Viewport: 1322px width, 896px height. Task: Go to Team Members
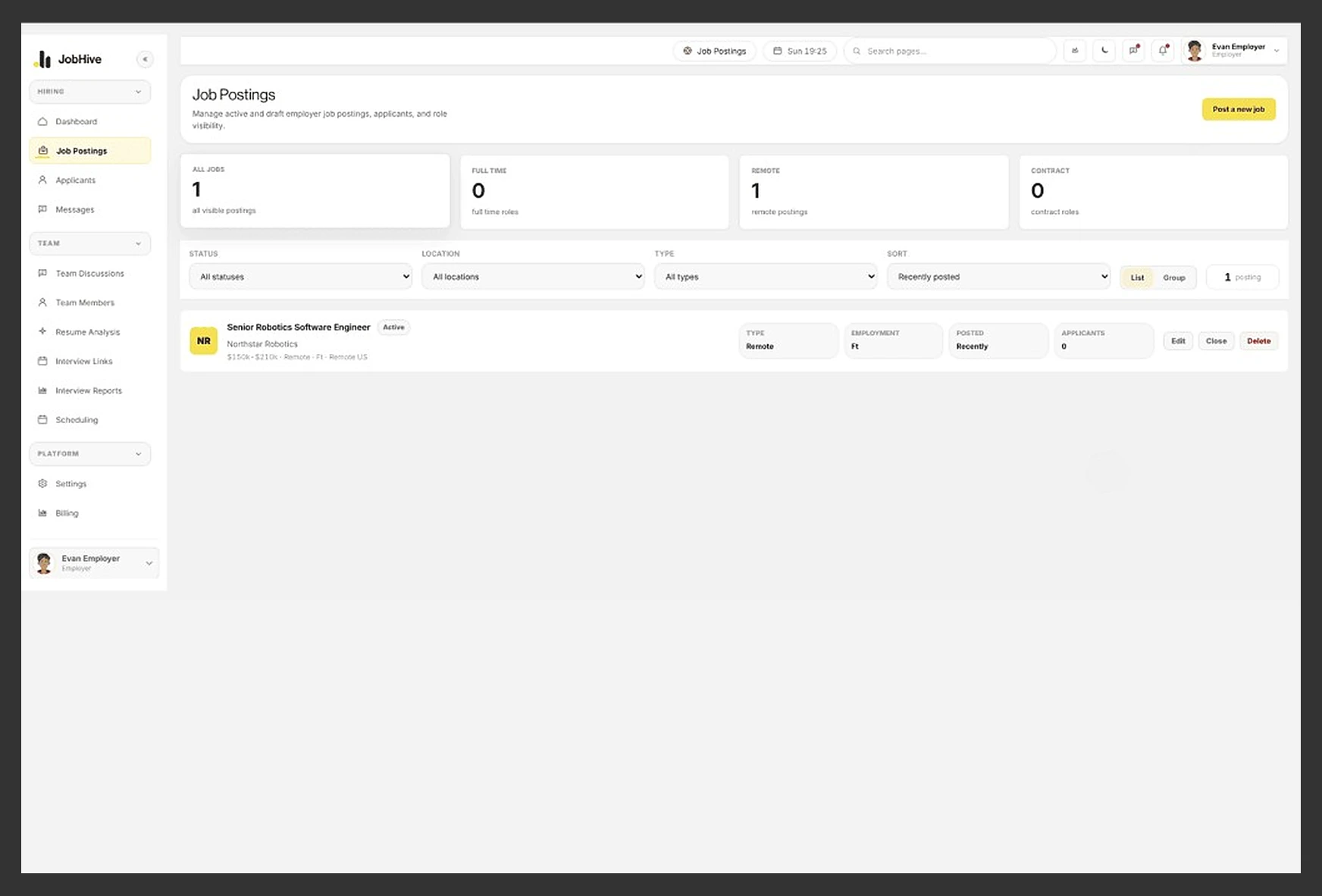click(89, 302)
